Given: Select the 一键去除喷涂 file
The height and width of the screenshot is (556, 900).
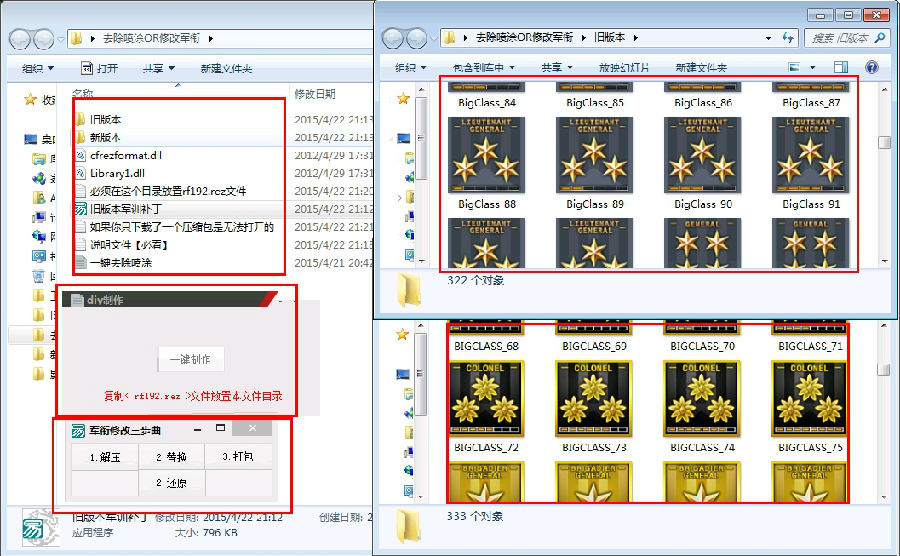Looking at the screenshot, I should click(x=114, y=262).
